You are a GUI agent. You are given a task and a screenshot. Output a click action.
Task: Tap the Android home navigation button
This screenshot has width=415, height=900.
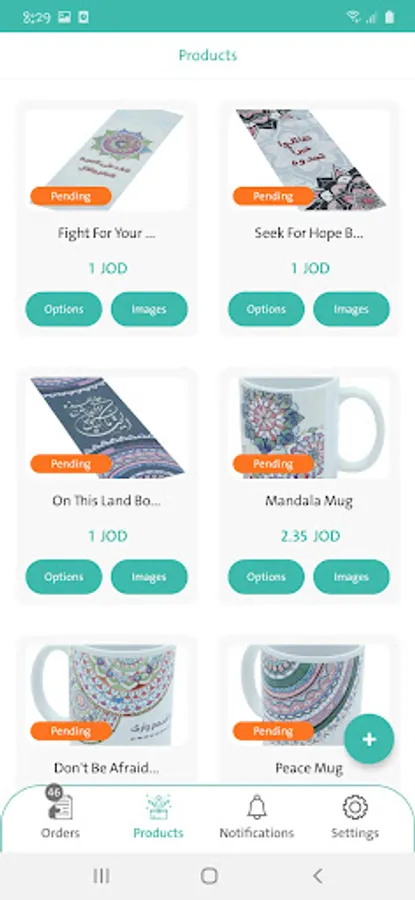(x=209, y=875)
